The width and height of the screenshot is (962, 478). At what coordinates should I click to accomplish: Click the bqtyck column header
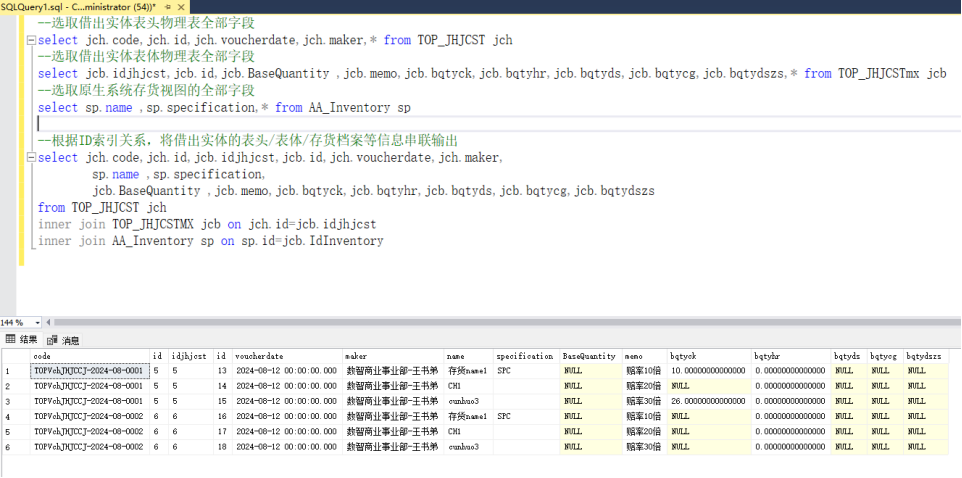click(710, 356)
